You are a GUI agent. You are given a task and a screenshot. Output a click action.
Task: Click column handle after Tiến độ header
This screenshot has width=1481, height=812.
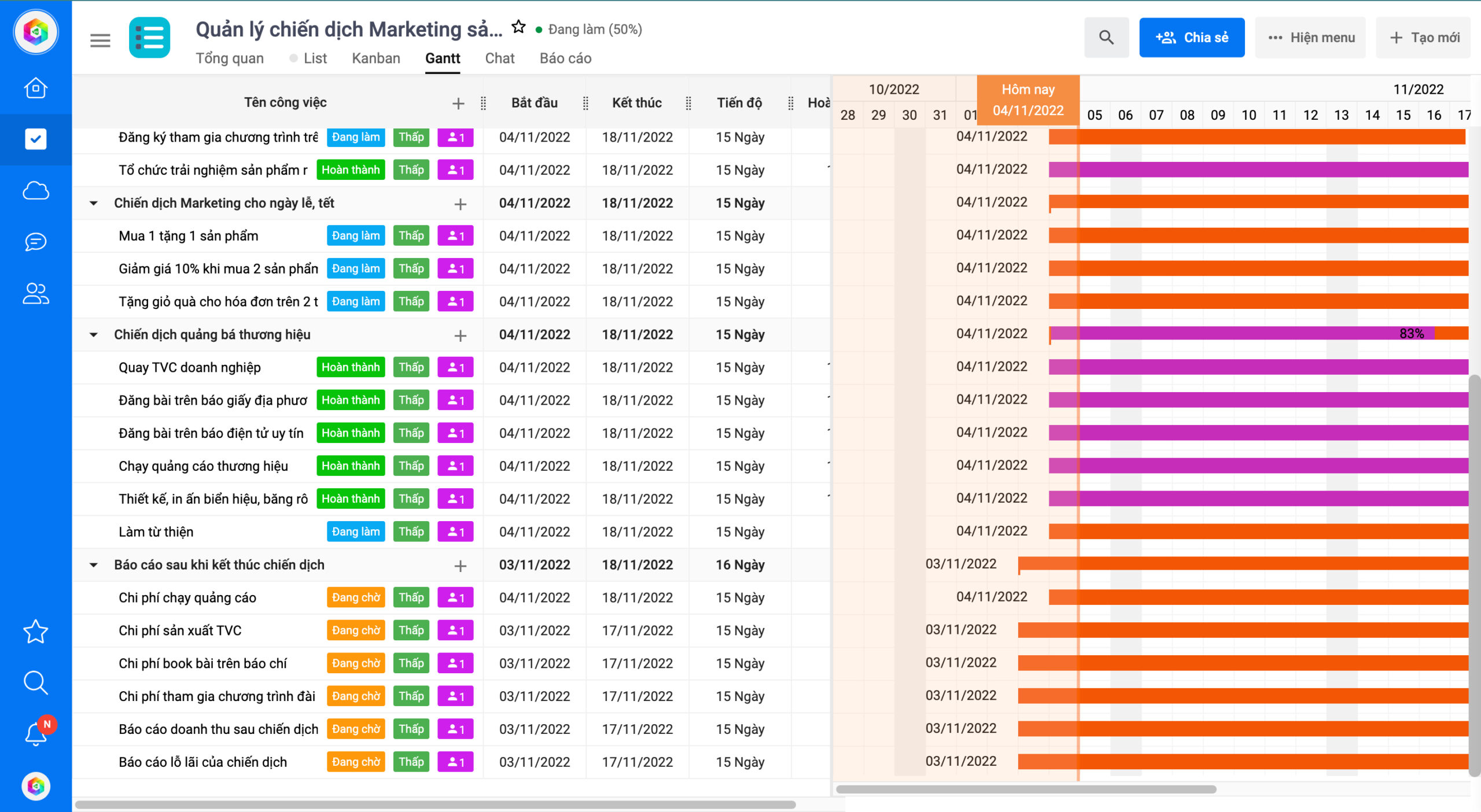click(791, 103)
